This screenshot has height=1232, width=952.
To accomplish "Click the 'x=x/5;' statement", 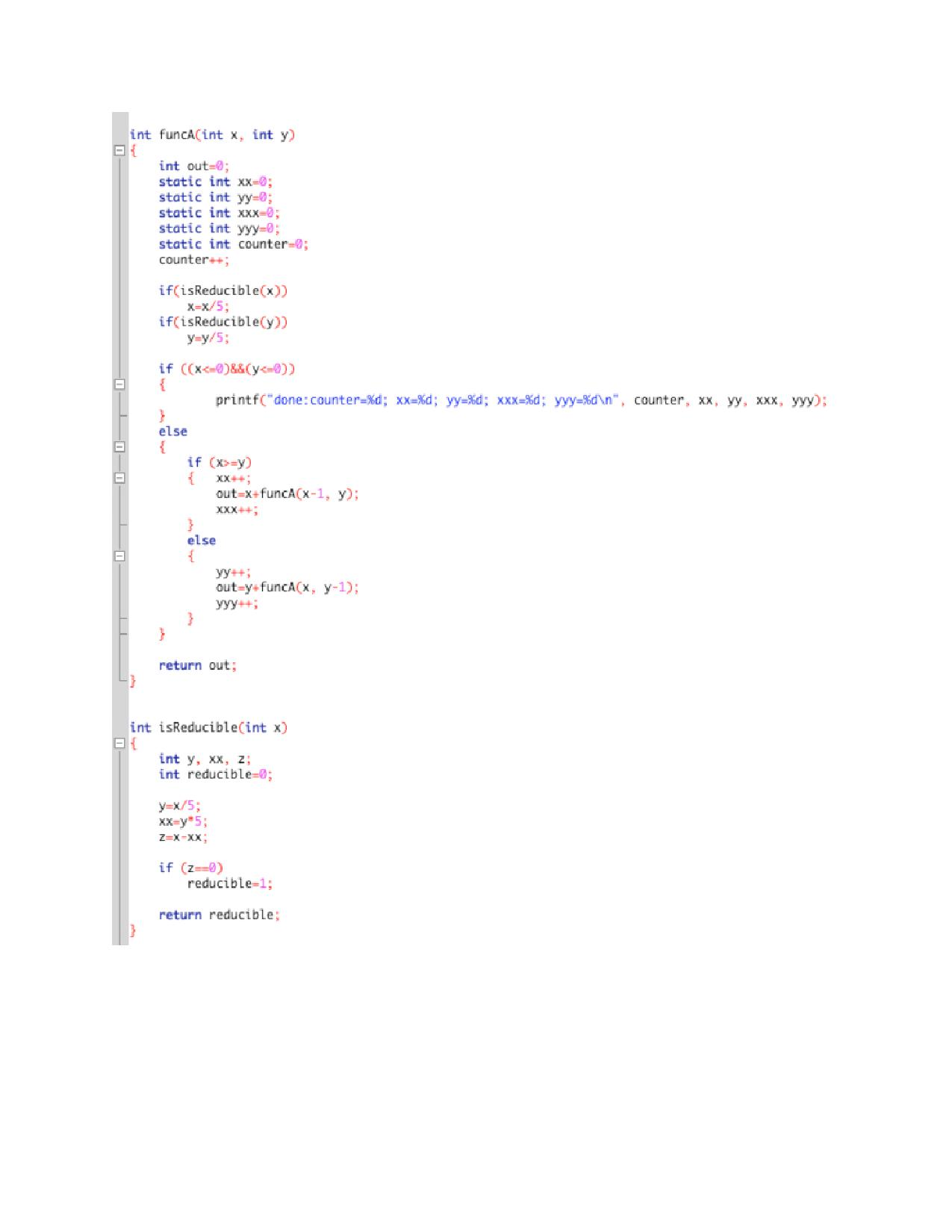I will coord(208,307).
